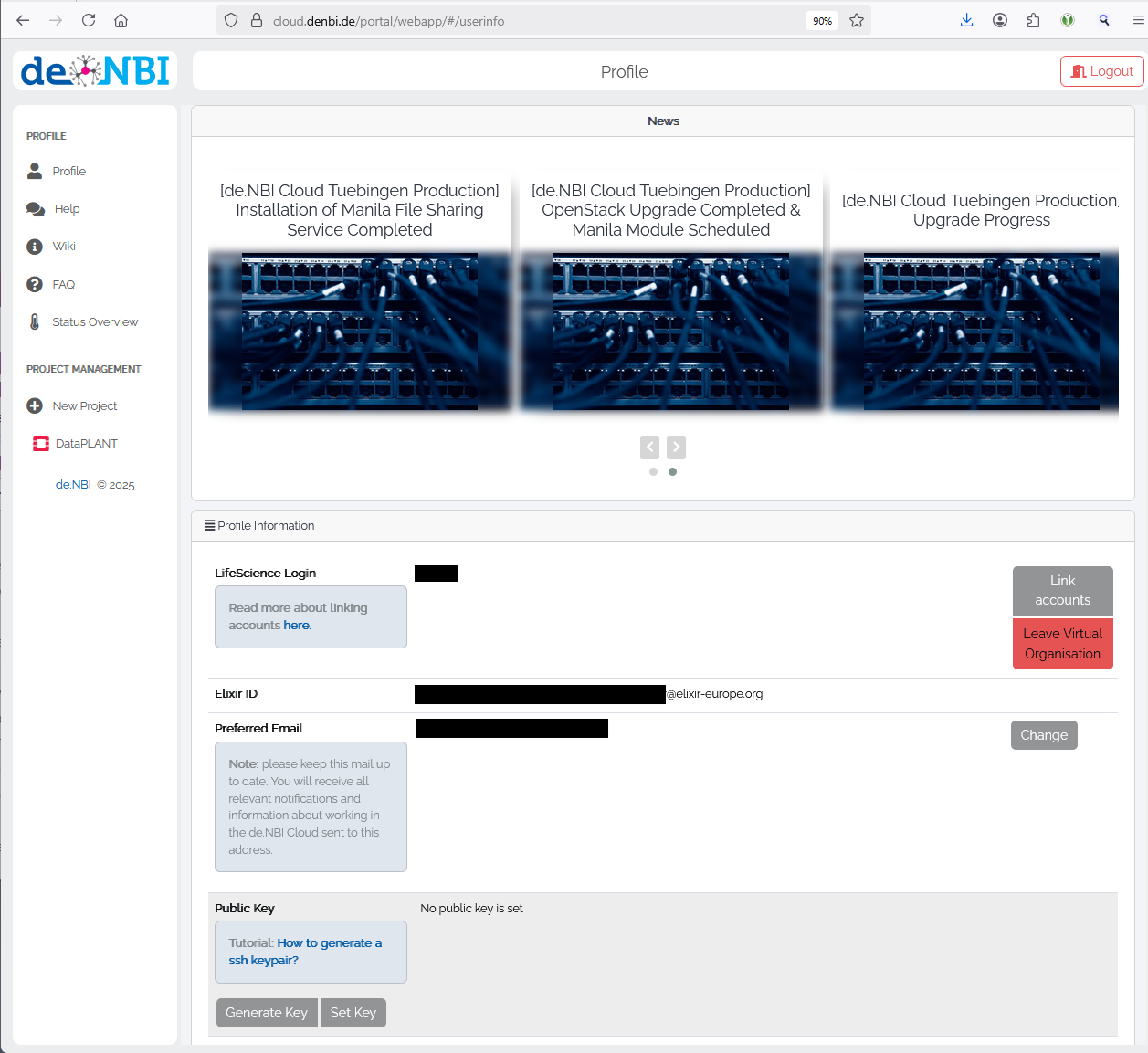Open OpenStack Upgrade Completed news card
Viewport: 1148px width, 1053px height.
coord(671,292)
